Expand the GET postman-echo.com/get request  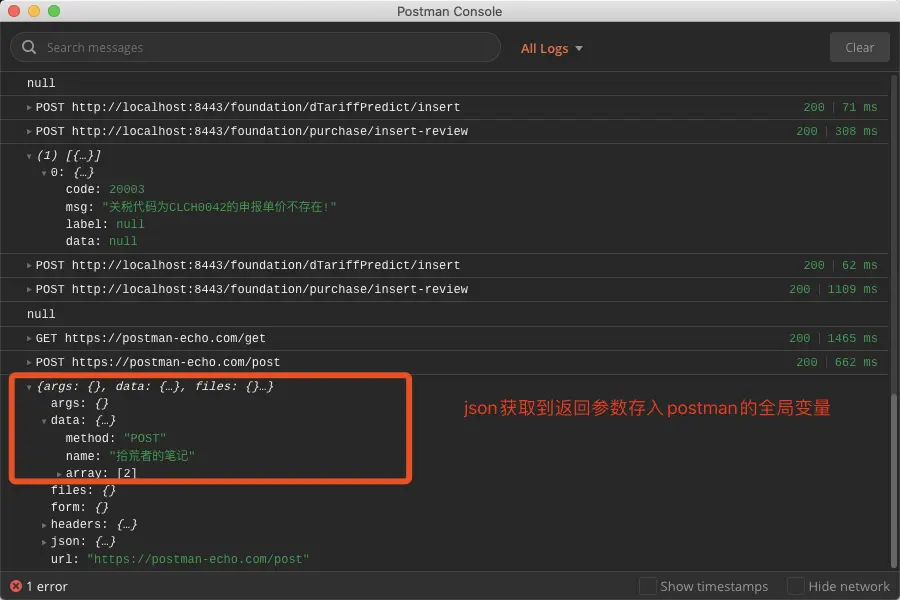(x=29, y=338)
